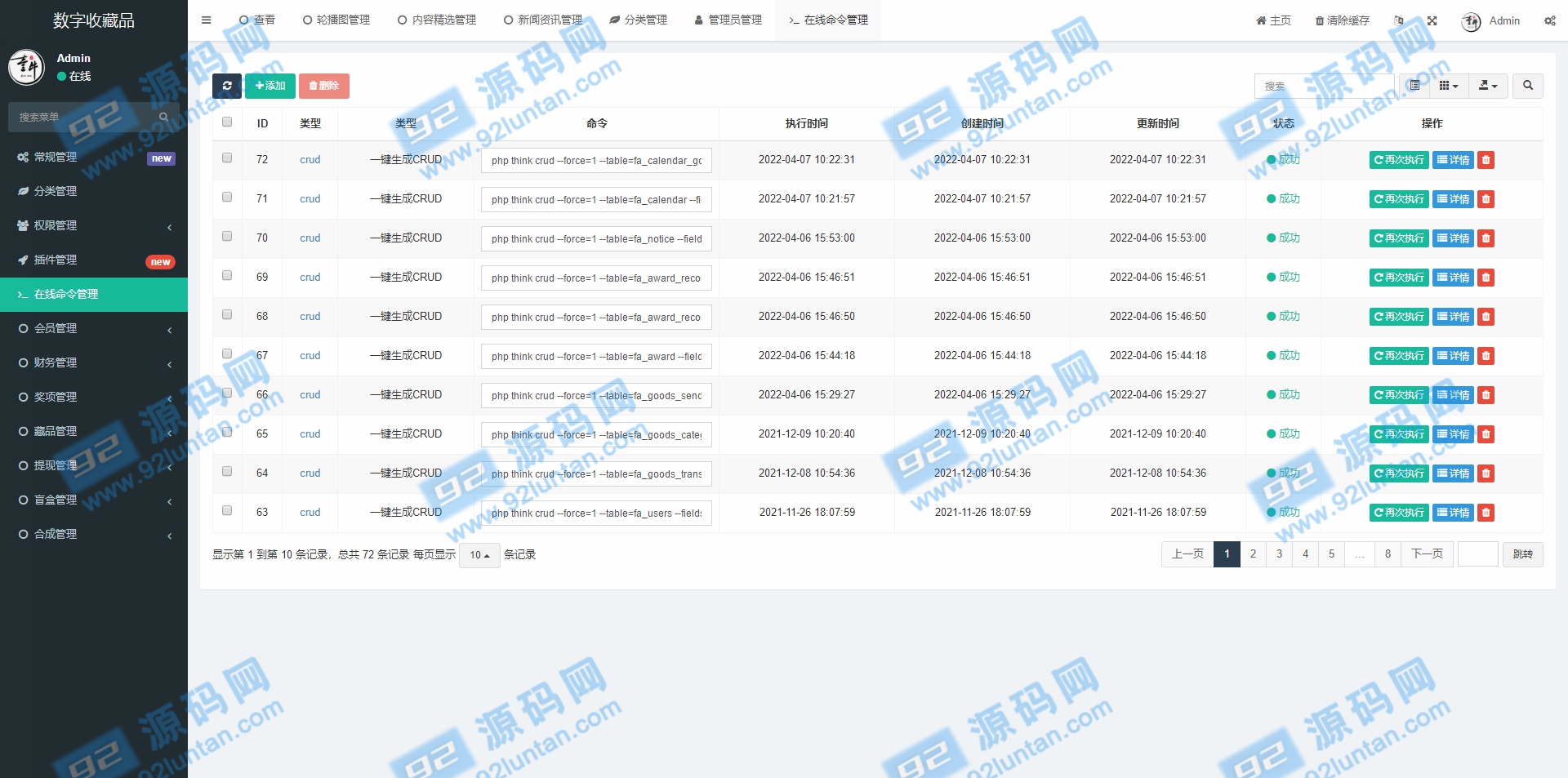Click the refresh icon button above the table
This screenshot has height=778, width=1568.
point(227,86)
